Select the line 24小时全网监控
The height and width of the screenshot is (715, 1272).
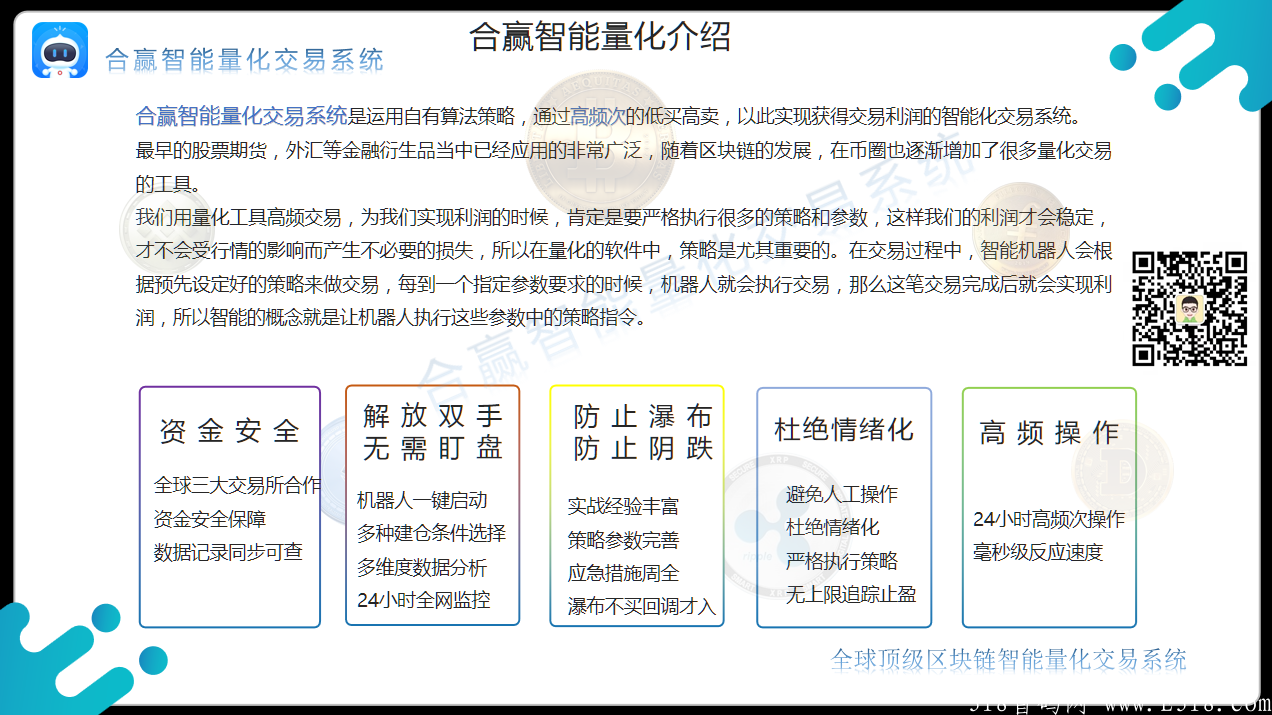click(x=424, y=601)
